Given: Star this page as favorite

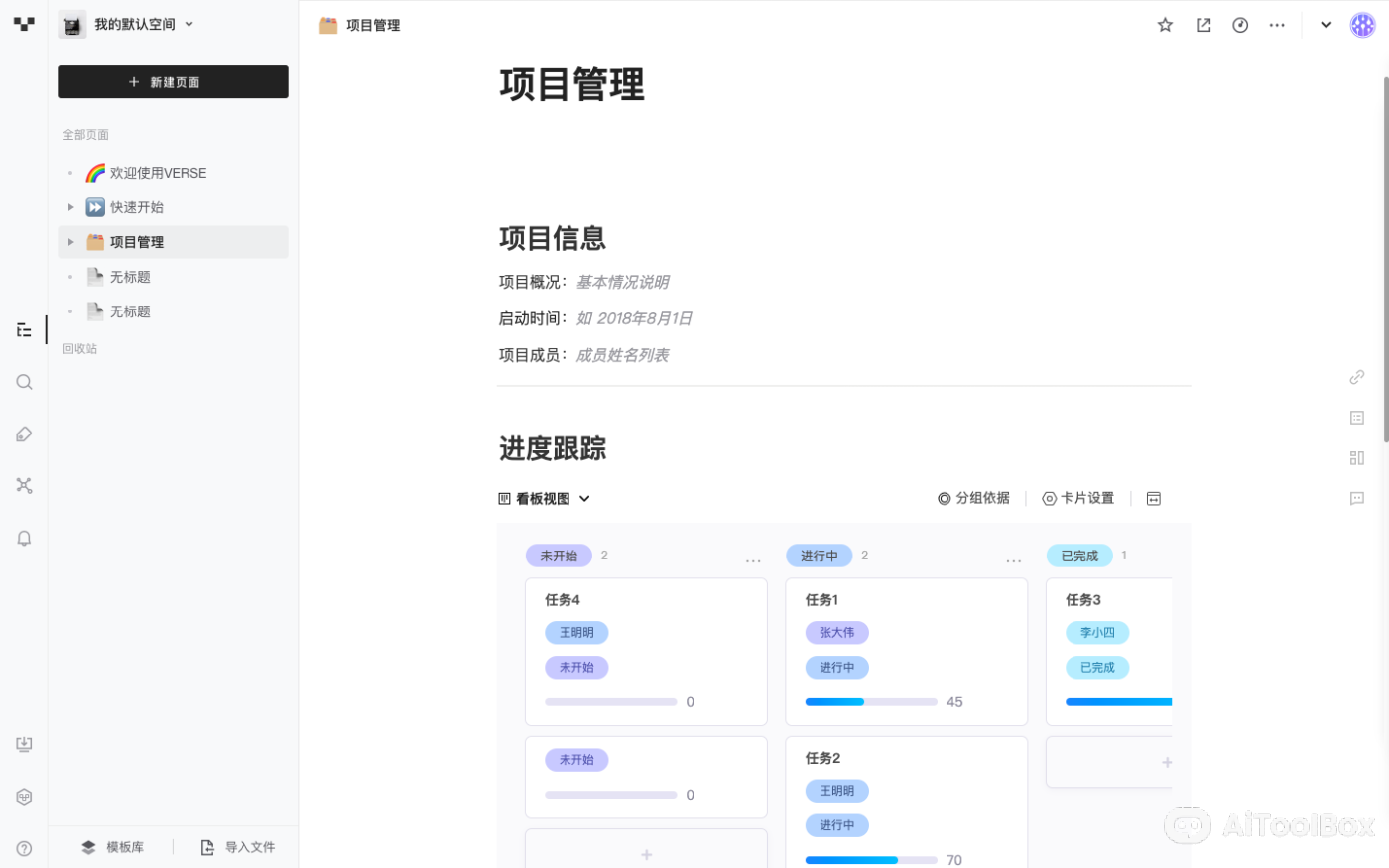Looking at the screenshot, I should point(1165,25).
